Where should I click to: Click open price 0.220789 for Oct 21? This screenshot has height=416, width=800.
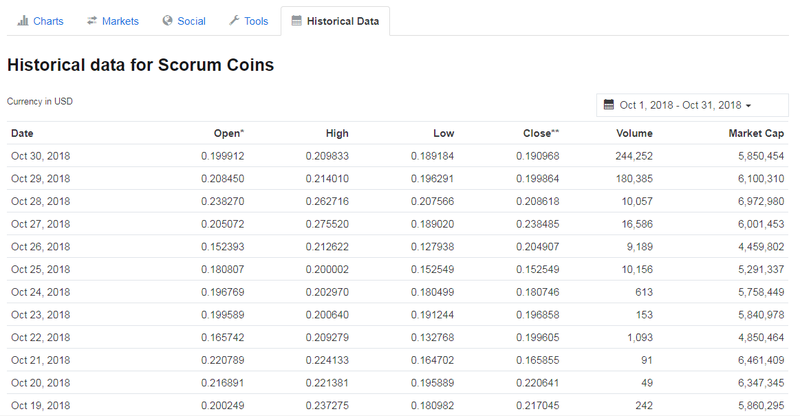click(x=222, y=360)
